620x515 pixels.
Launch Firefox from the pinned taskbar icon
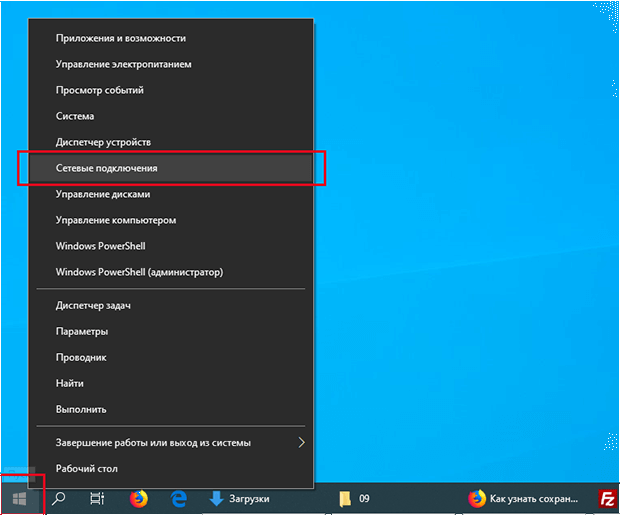click(138, 499)
